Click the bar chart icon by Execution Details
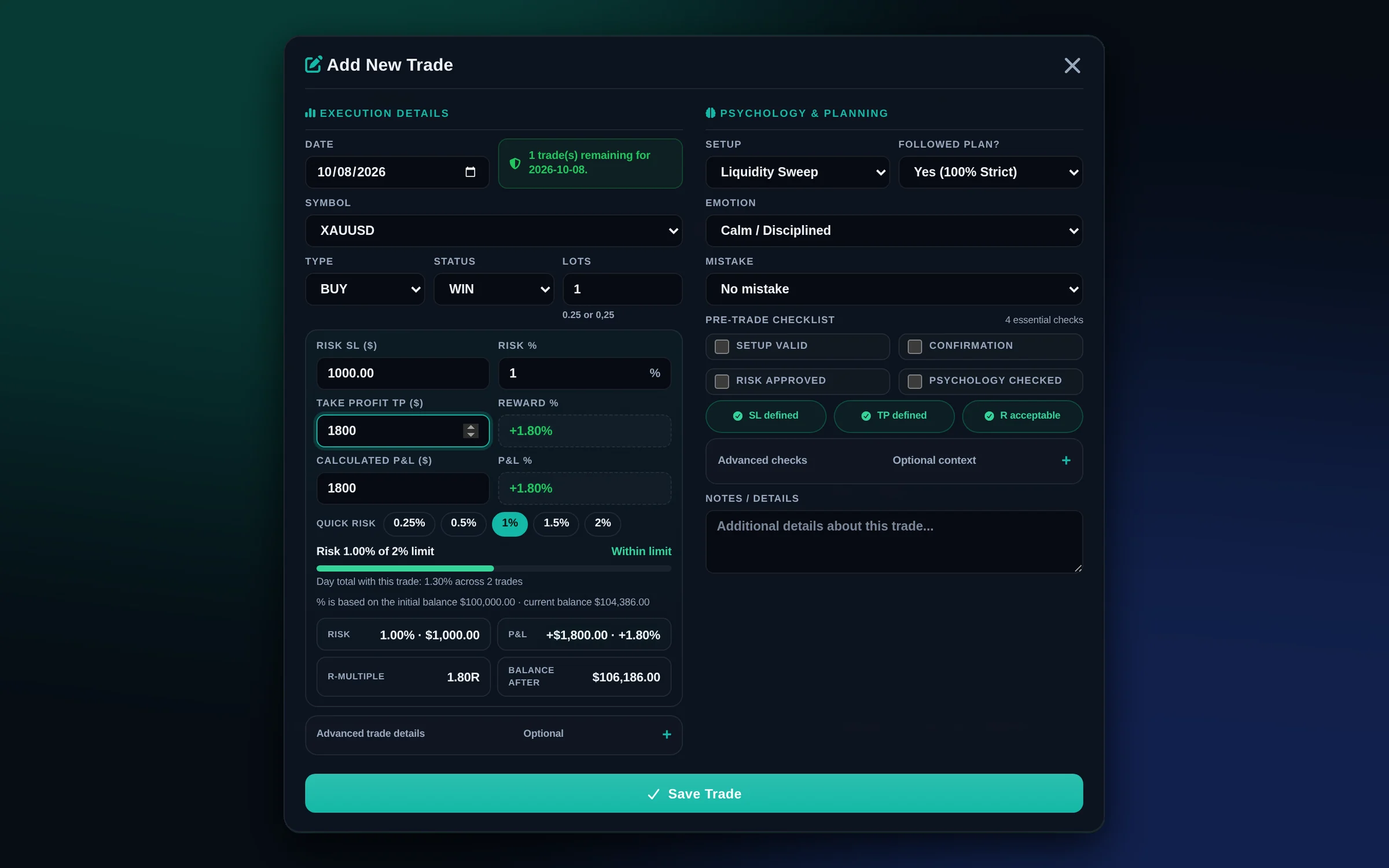The width and height of the screenshot is (1389, 868). (310, 113)
